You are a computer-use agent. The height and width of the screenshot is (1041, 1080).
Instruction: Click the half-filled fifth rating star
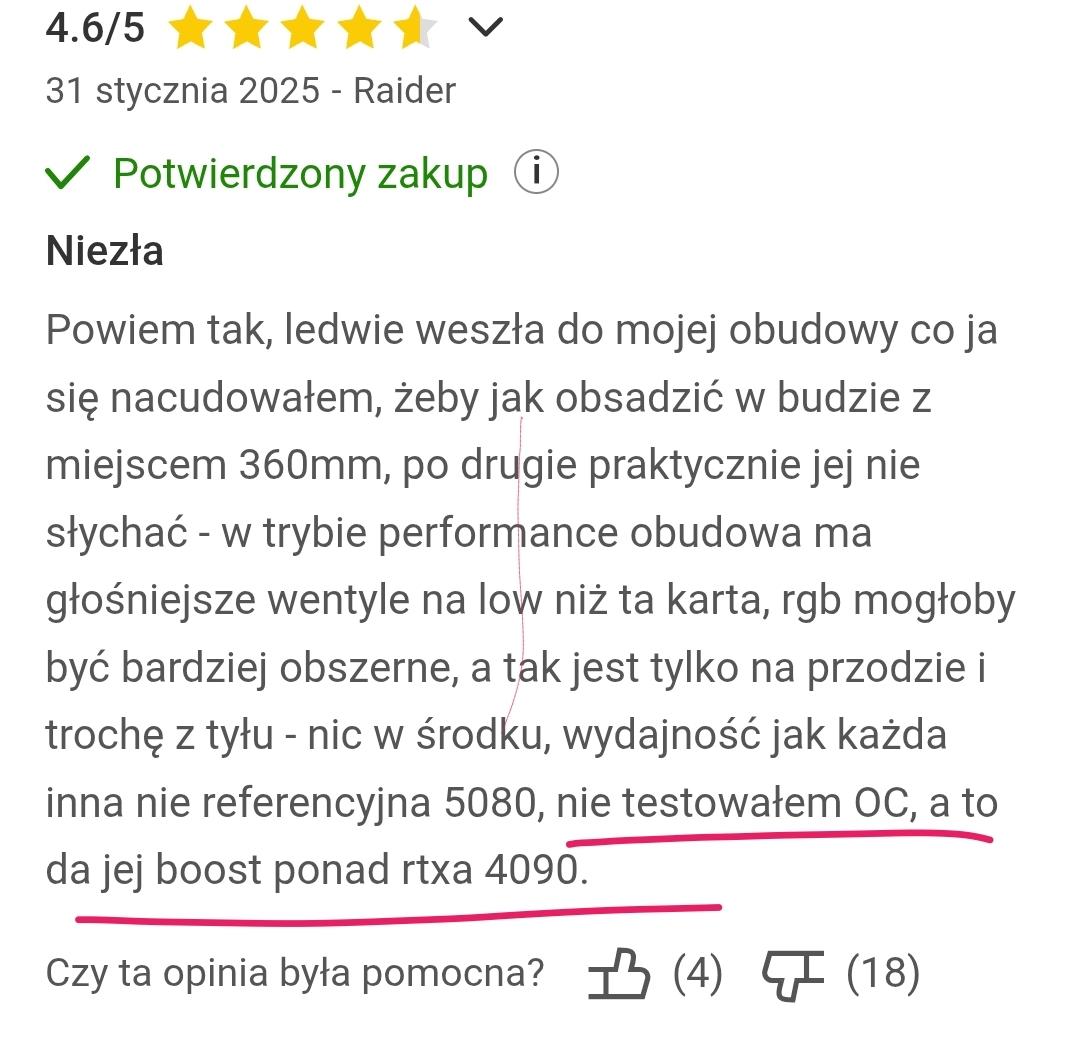pyautogui.click(x=413, y=28)
